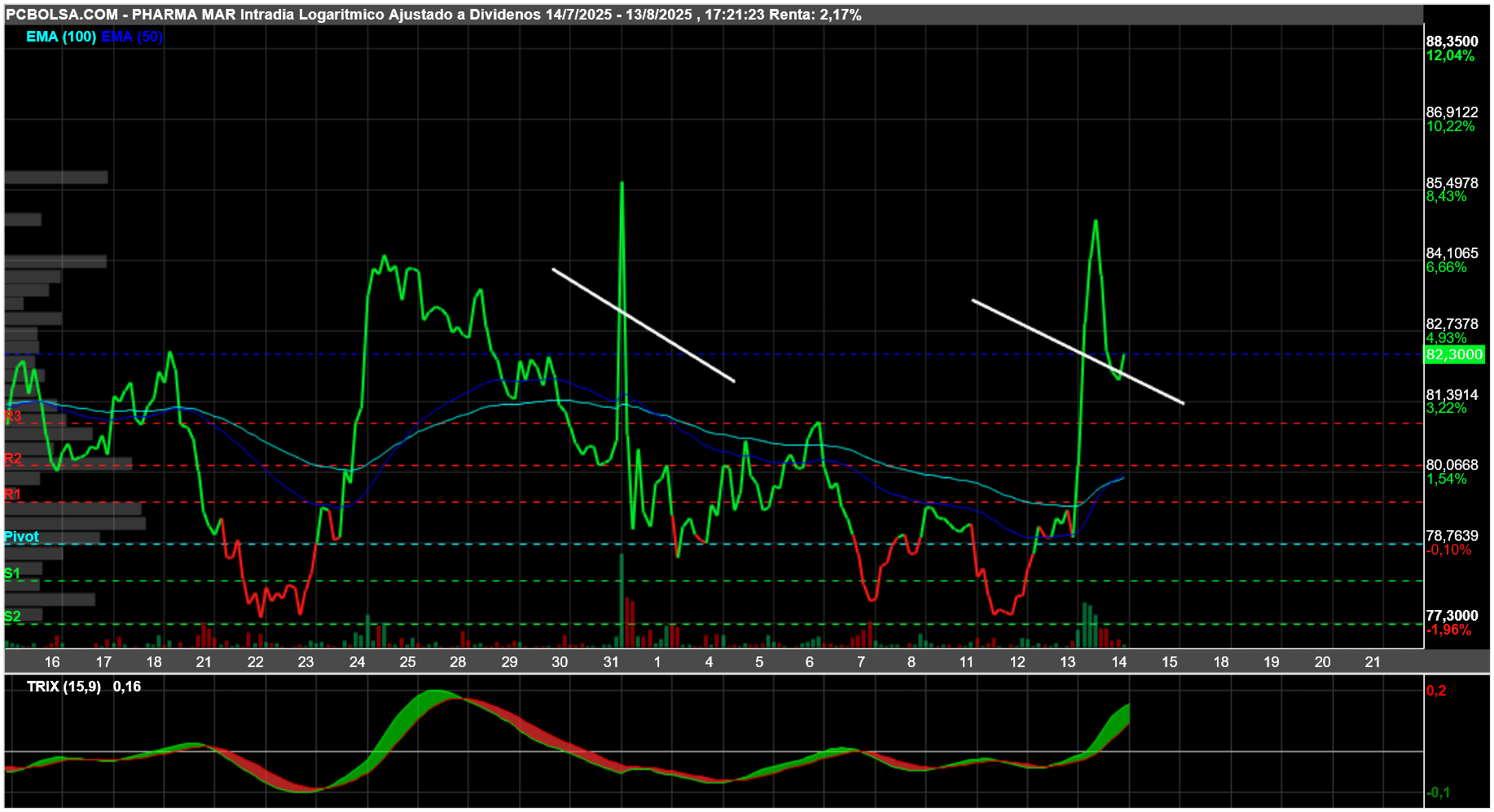Click the S2 support label

[x=12, y=617]
